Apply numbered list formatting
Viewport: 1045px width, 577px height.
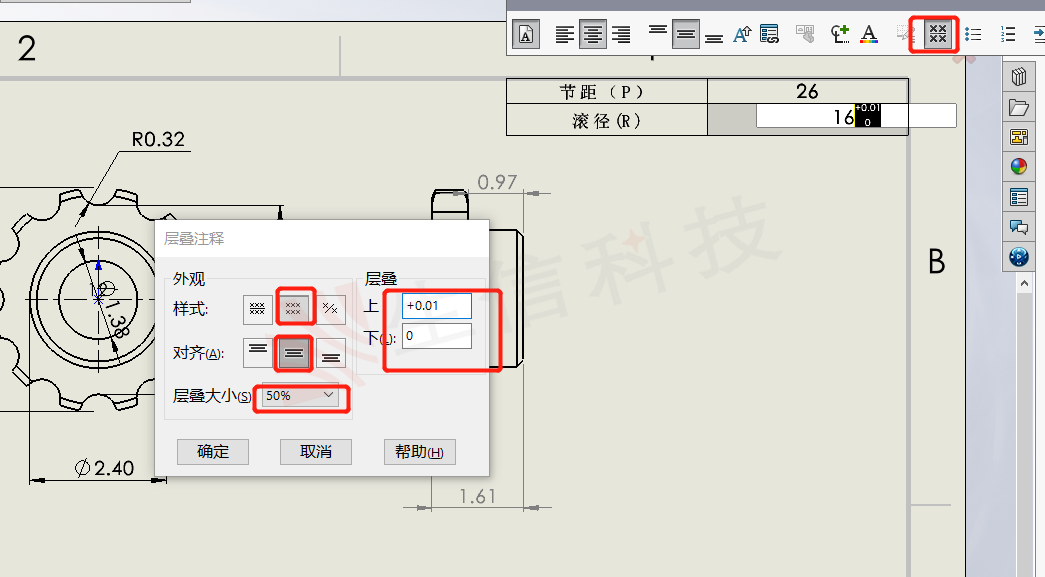click(x=1008, y=34)
